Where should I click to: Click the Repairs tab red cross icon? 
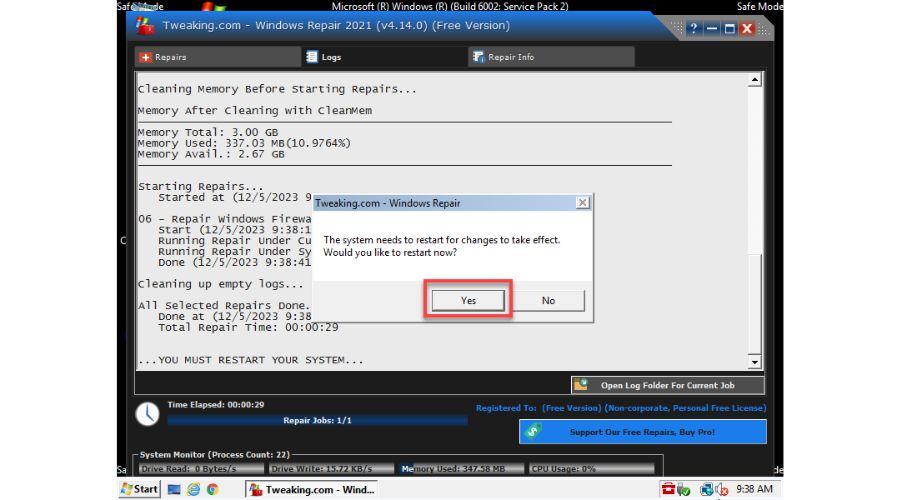(x=145, y=57)
